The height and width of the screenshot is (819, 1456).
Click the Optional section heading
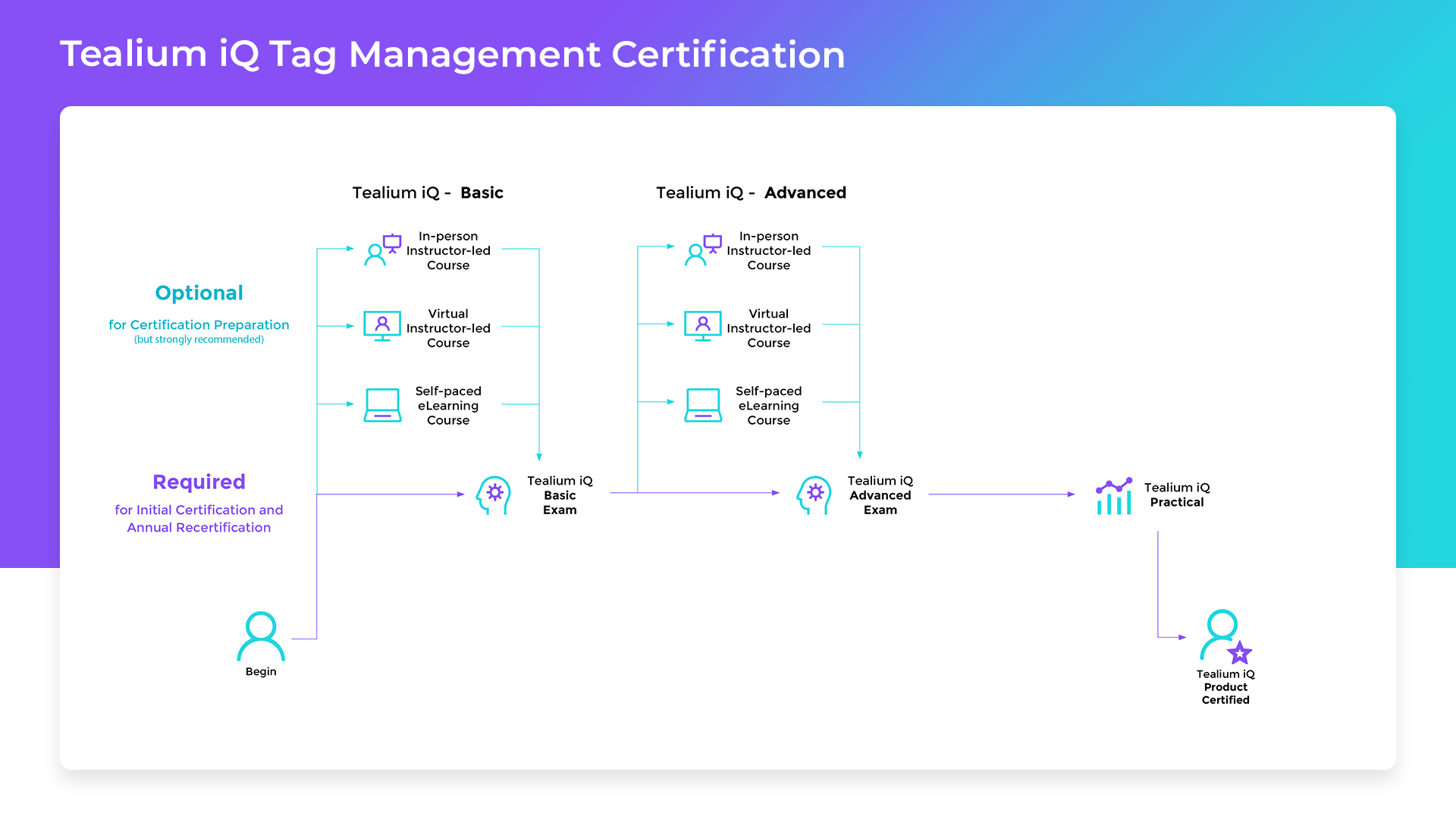pos(199,293)
